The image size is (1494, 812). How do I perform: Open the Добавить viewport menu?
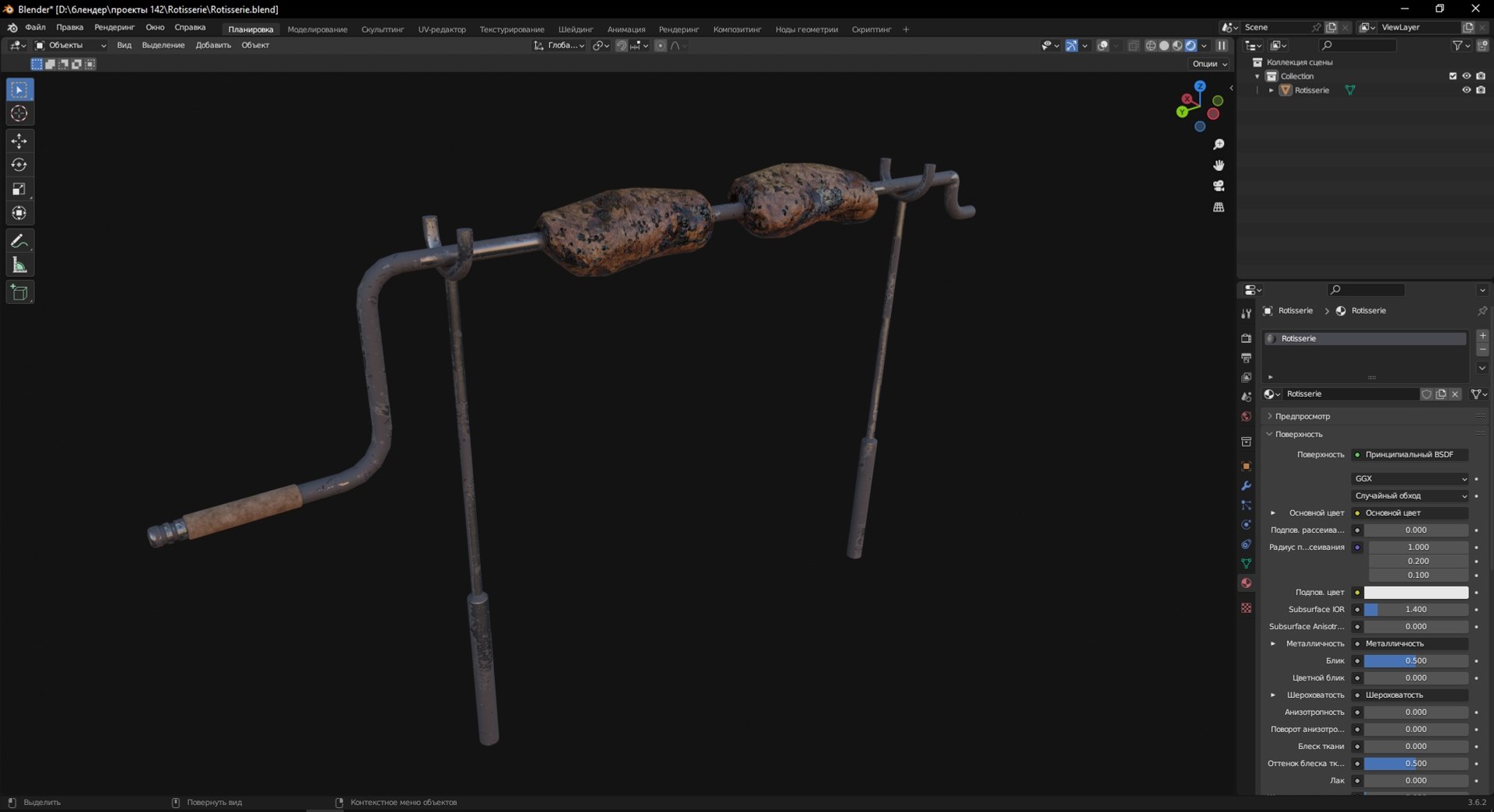coord(213,46)
